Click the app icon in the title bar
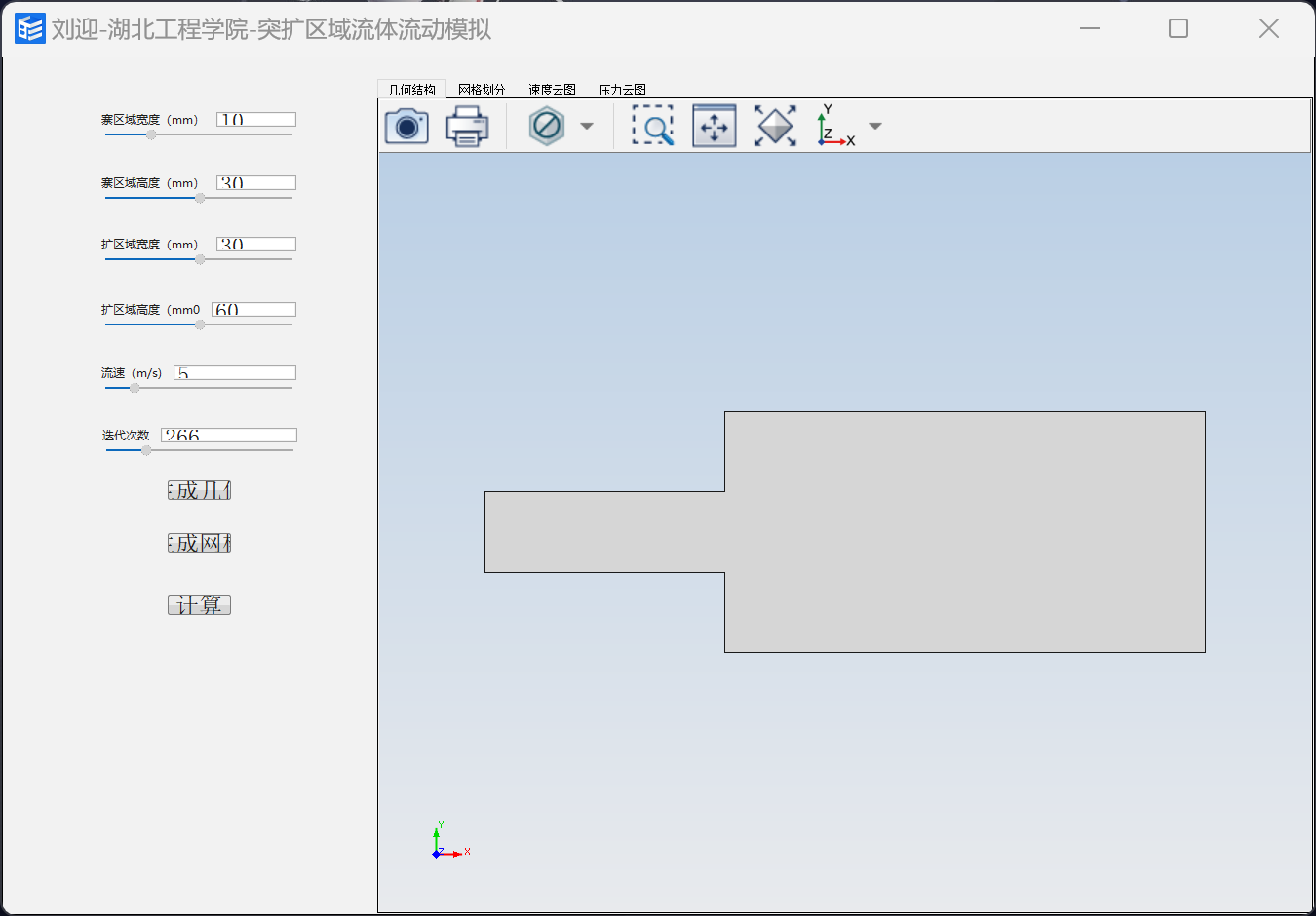The height and width of the screenshot is (916, 1316). 30,28
